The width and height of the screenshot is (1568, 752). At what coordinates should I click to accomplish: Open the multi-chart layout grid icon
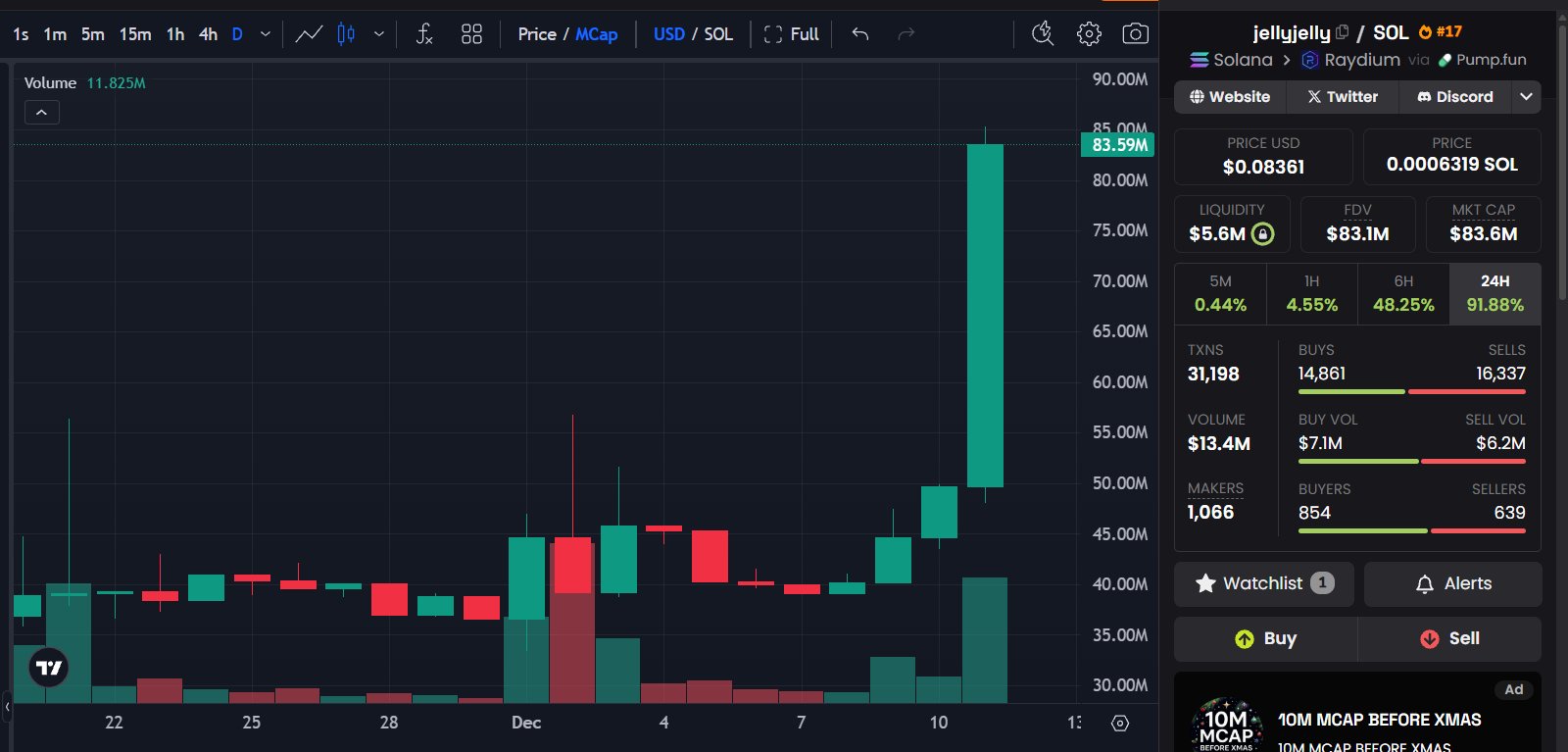pyautogui.click(x=471, y=34)
